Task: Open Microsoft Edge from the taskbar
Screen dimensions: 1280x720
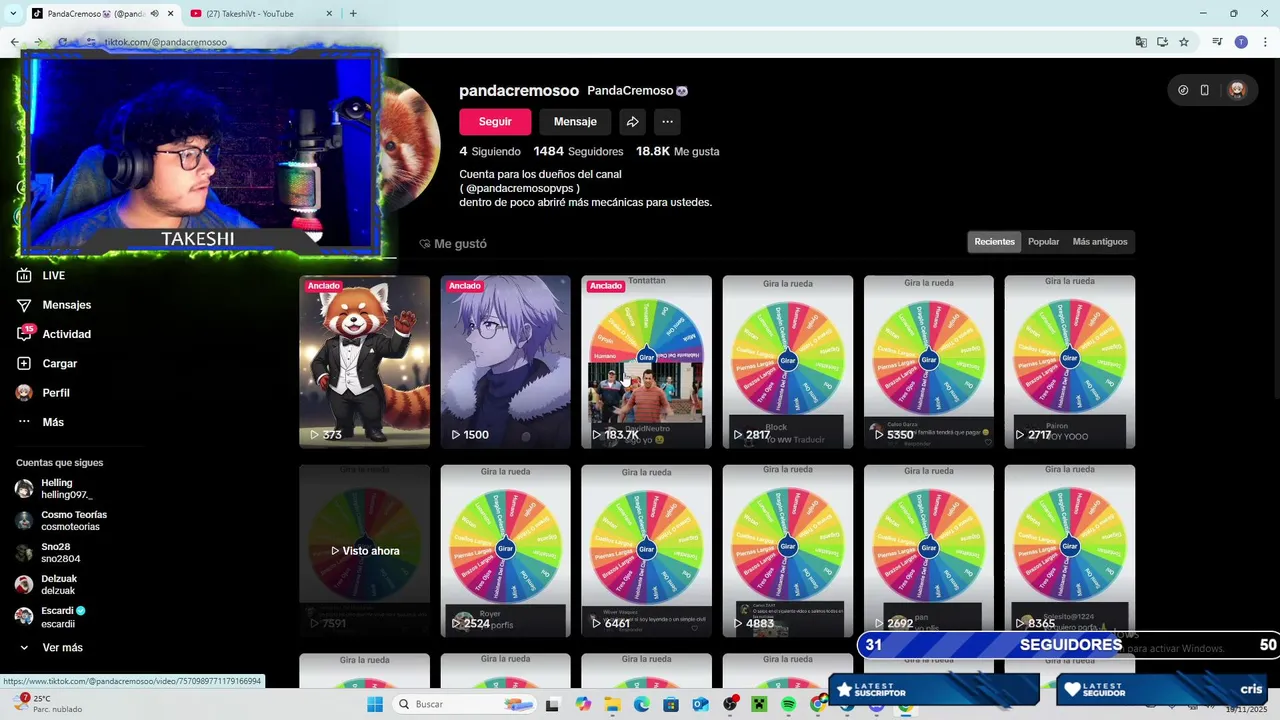Action: coord(641,704)
